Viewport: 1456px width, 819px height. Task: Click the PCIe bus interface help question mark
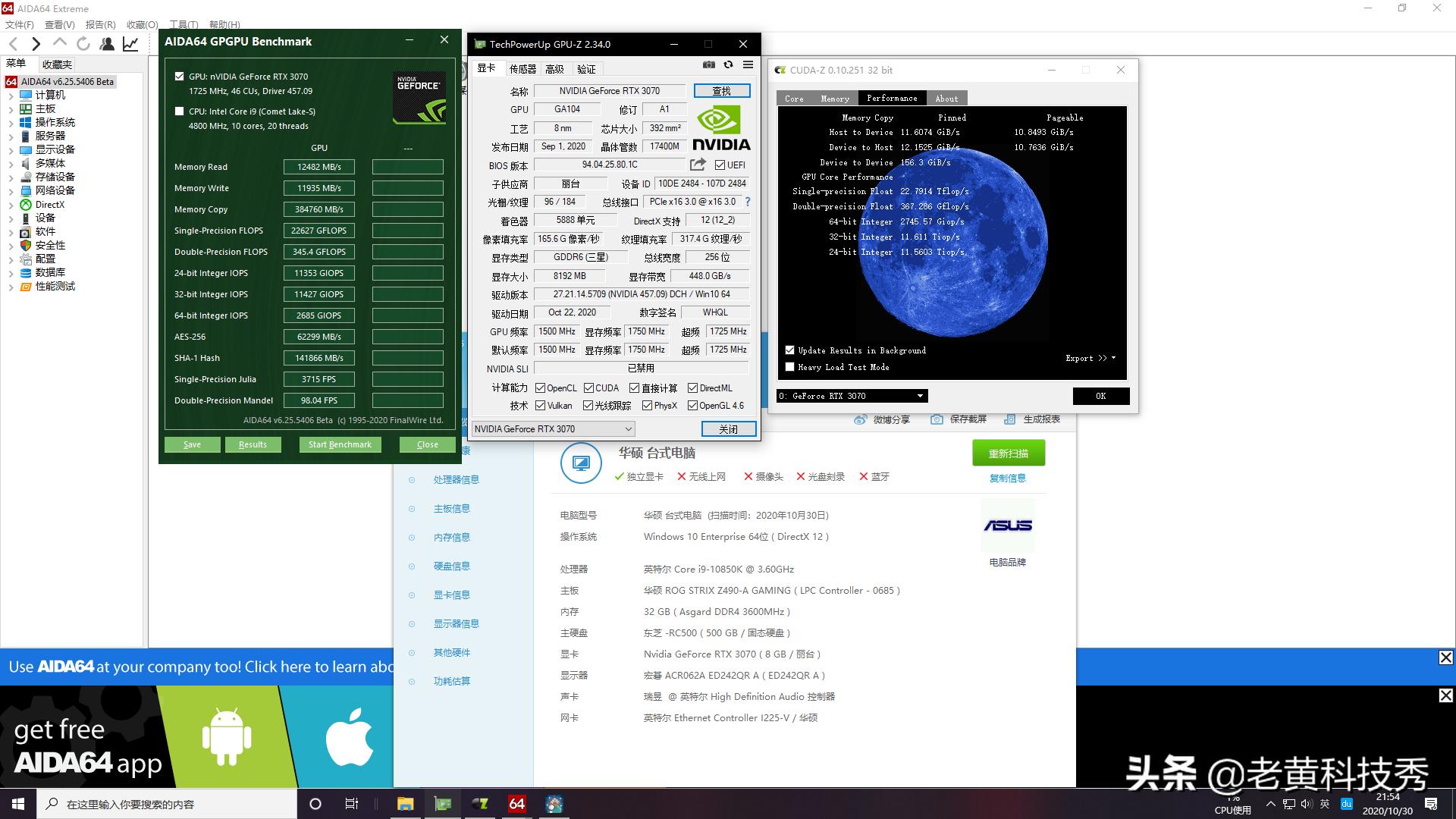coord(748,202)
